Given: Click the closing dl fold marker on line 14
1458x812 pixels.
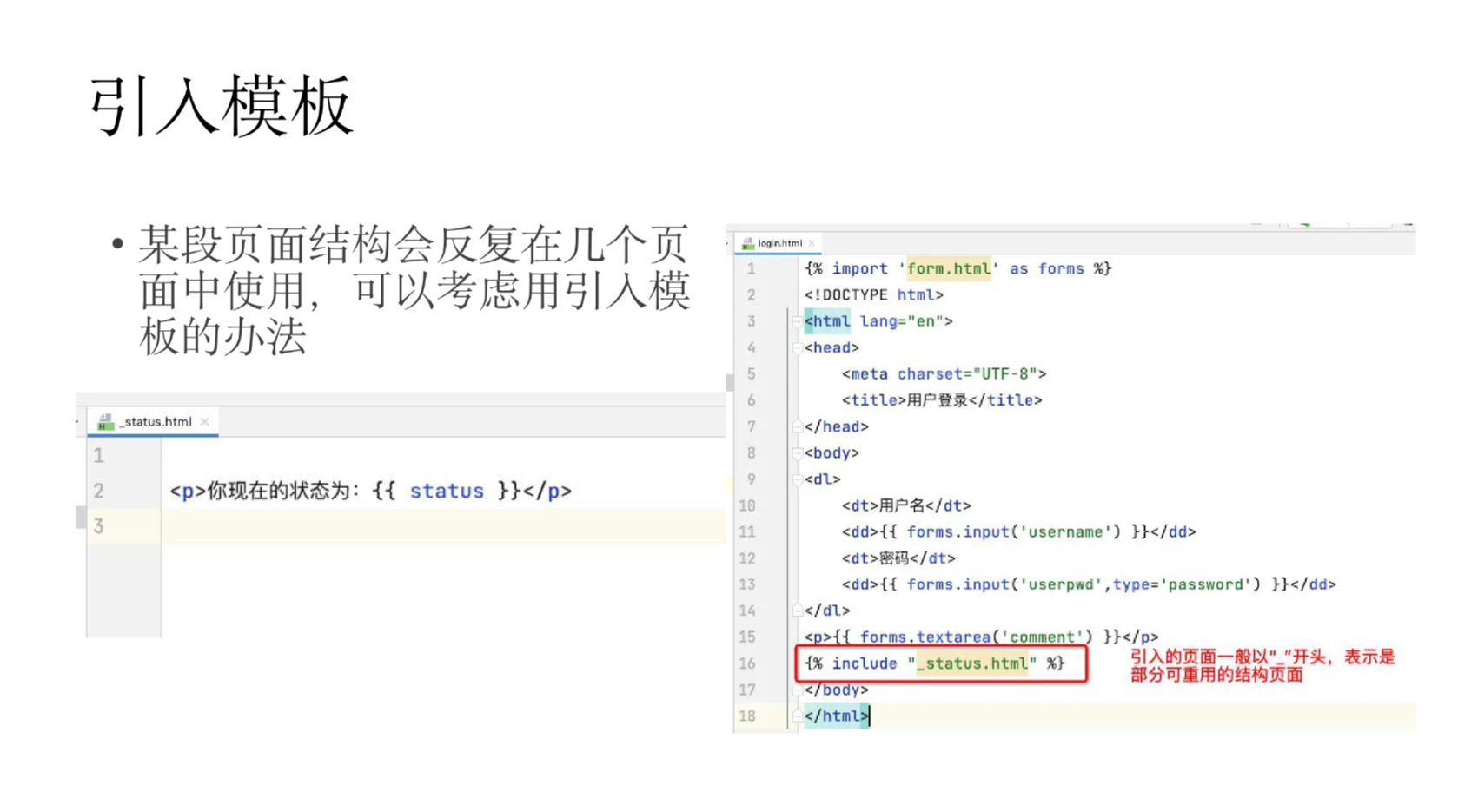Looking at the screenshot, I should click(x=797, y=611).
